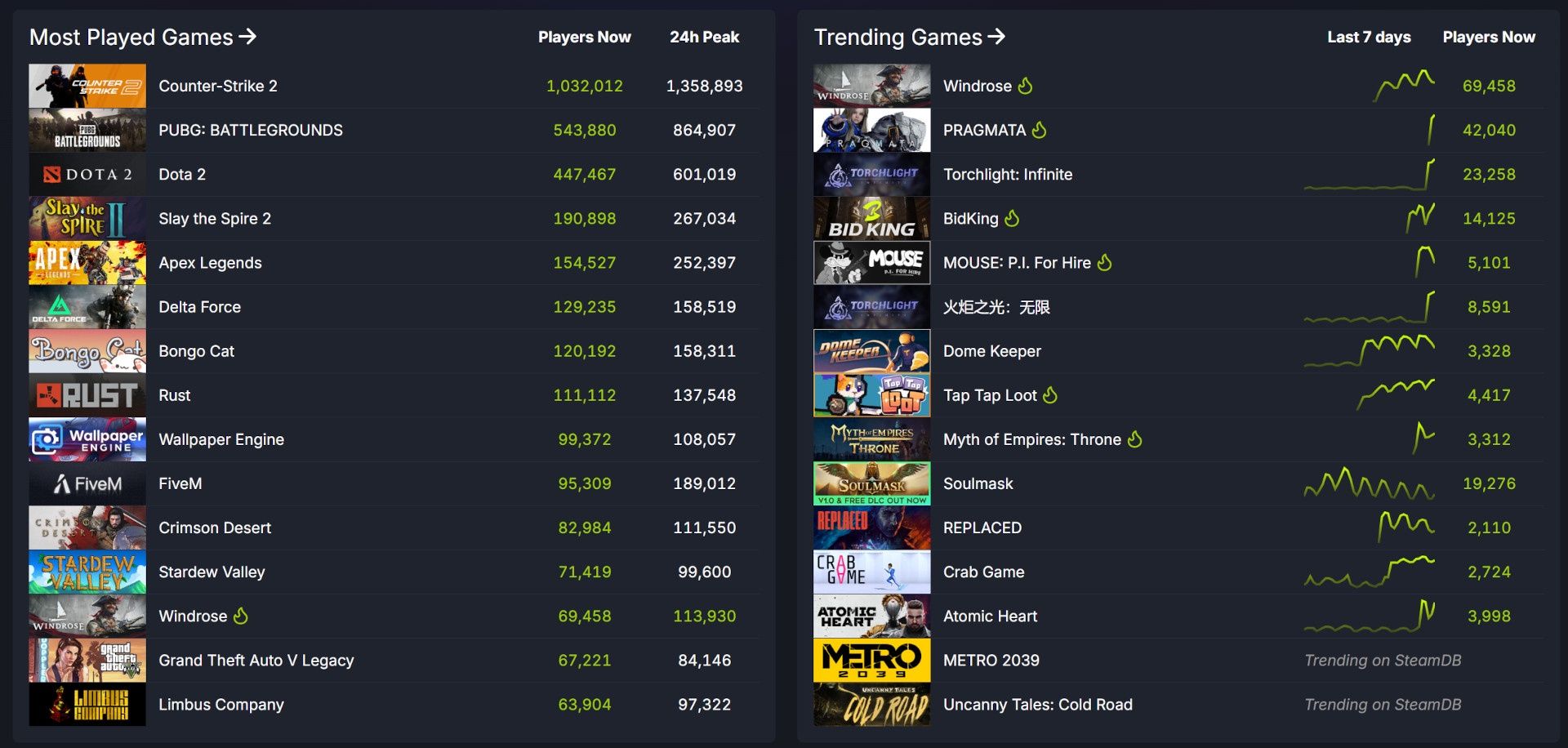Click "Trending on SteamDB" in Uncanny Tales row
The image size is (1568, 748).
click(x=1383, y=704)
